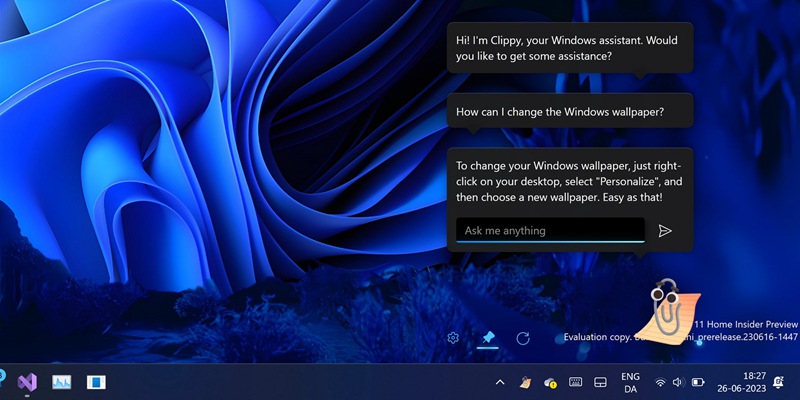This screenshot has height=400, width=800.
Task: Send the message using the paper-plane icon
Action: [664, 231]
